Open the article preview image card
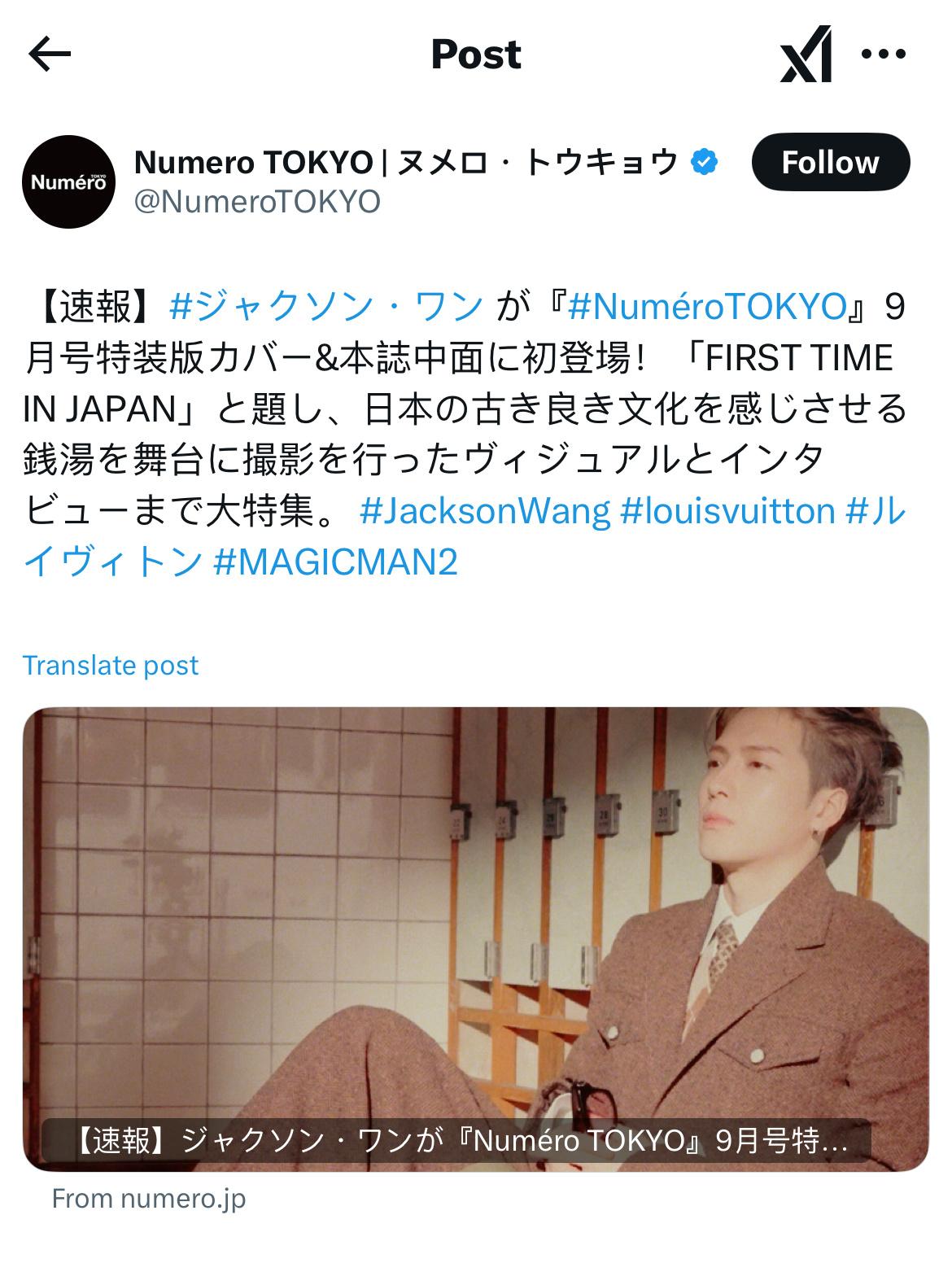Viewport: 952px width, 1263px height. tap(476, 939)
